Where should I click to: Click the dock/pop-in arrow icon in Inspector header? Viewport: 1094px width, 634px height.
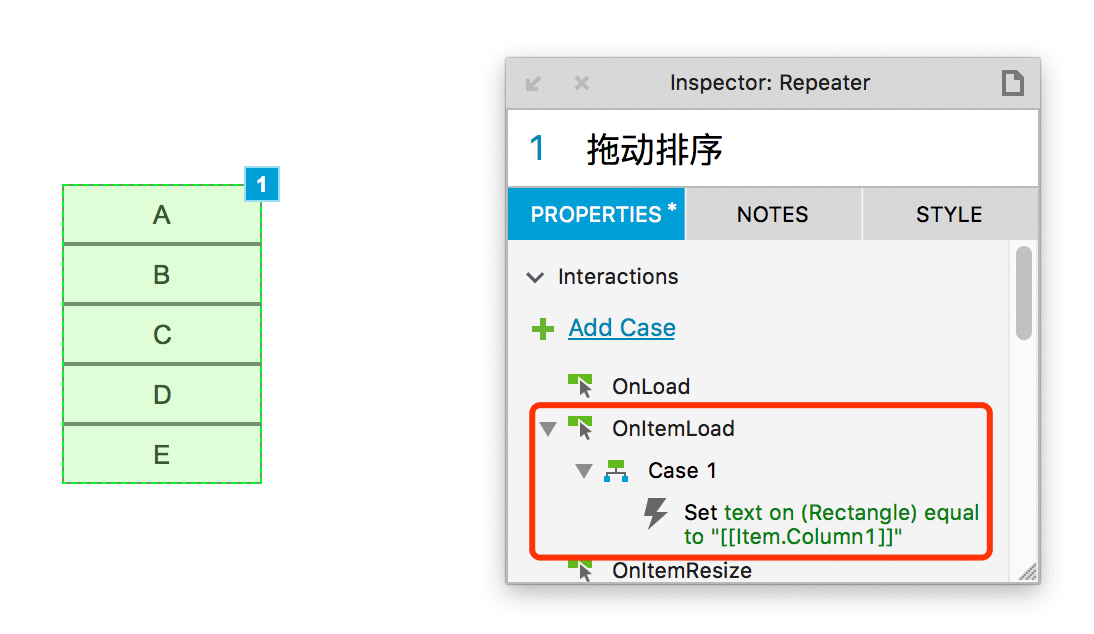pos(534,84)
